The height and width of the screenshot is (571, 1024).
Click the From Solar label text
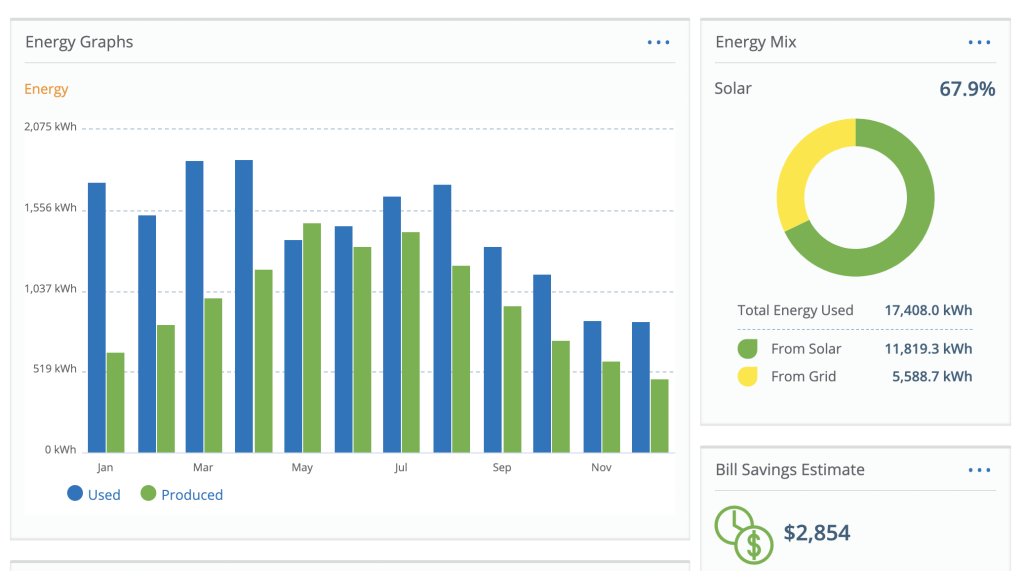point(806,349)
